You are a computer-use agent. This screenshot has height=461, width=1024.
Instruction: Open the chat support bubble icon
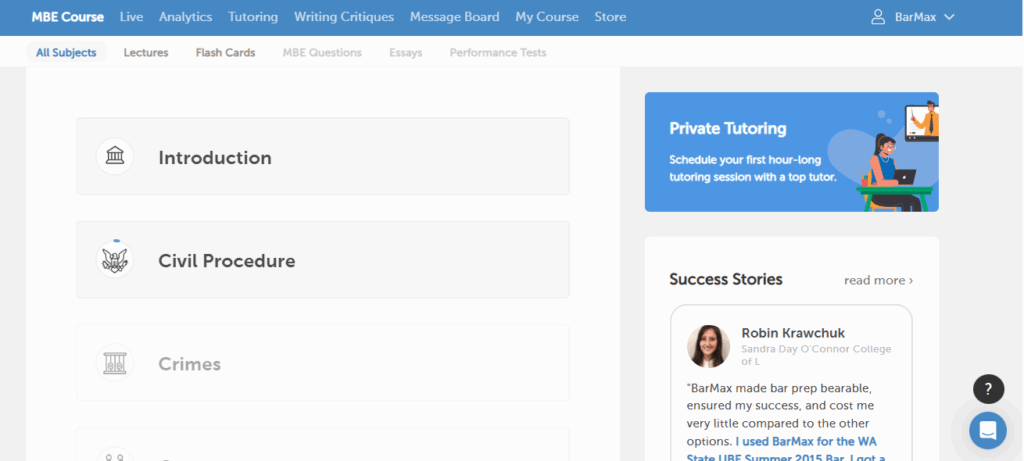(987, 430)
